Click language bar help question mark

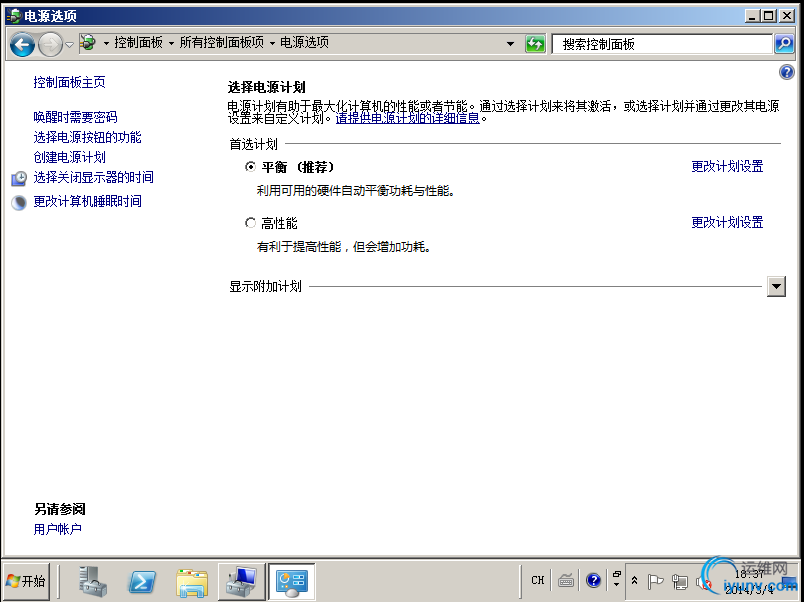click(593, 580)
